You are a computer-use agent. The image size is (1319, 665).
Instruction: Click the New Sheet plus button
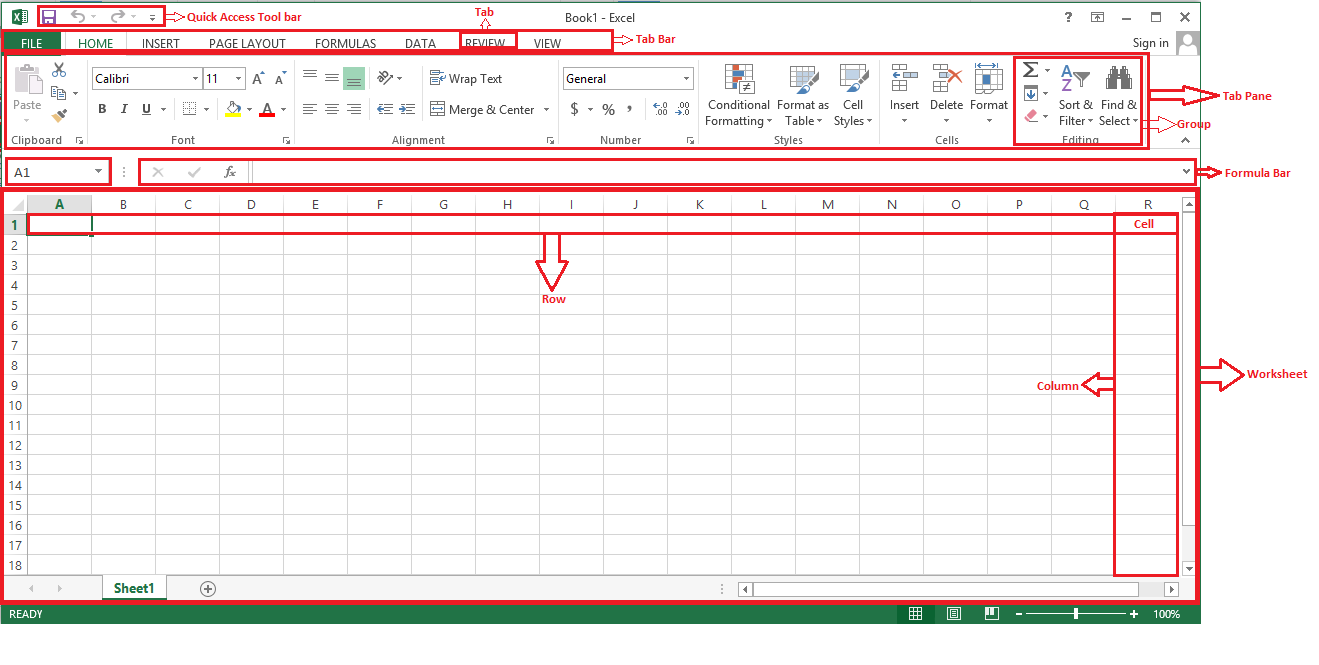[207, 588]
